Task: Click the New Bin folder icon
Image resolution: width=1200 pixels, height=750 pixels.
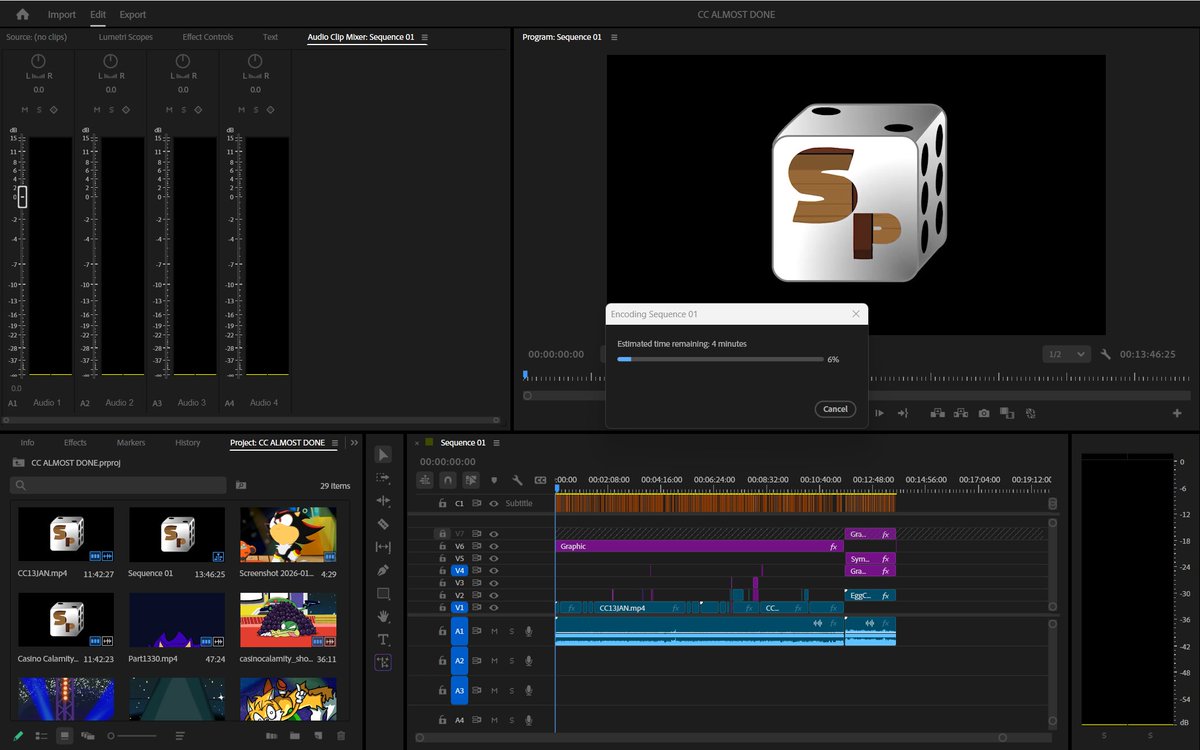Action: tap(294, 736)
